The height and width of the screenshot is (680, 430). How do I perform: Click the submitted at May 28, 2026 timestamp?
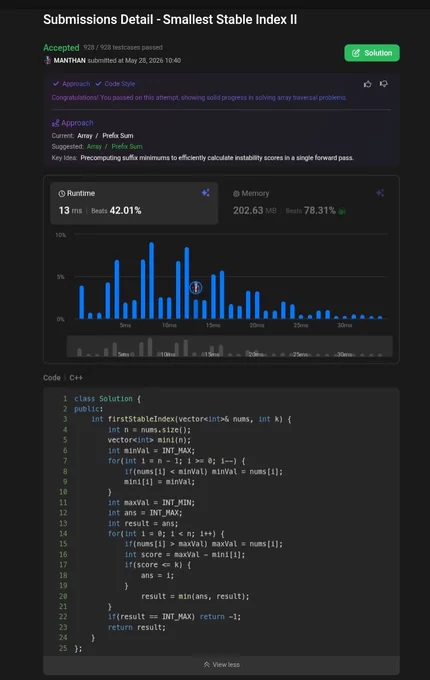pyautogui.click(x=134, y=60)
